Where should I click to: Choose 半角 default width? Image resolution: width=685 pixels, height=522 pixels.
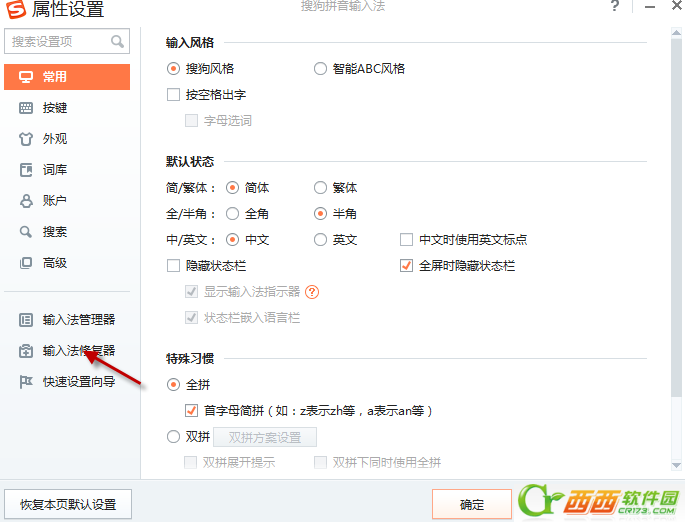(x=320, y=214)
